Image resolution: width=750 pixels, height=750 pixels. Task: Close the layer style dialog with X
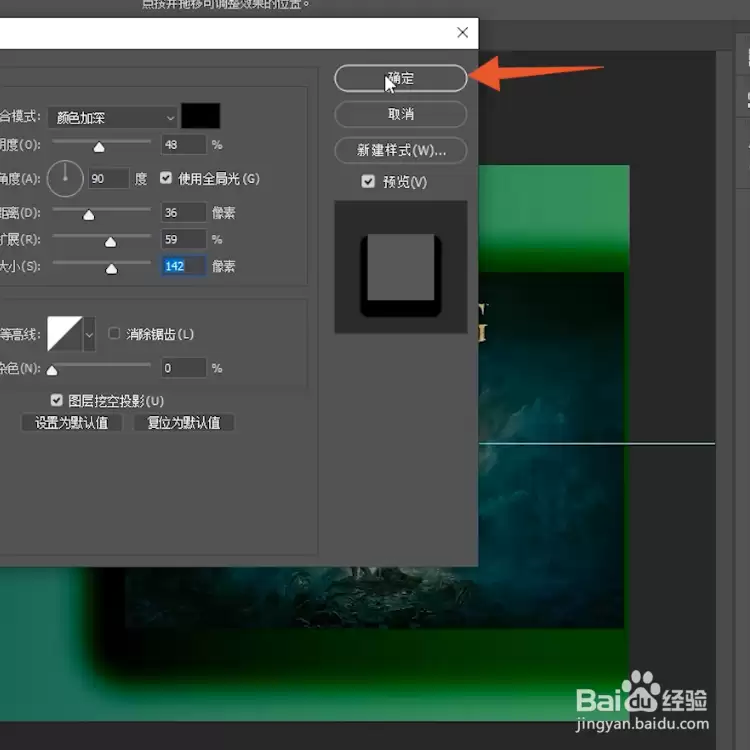pyautogui.click(x=462, y=33)
